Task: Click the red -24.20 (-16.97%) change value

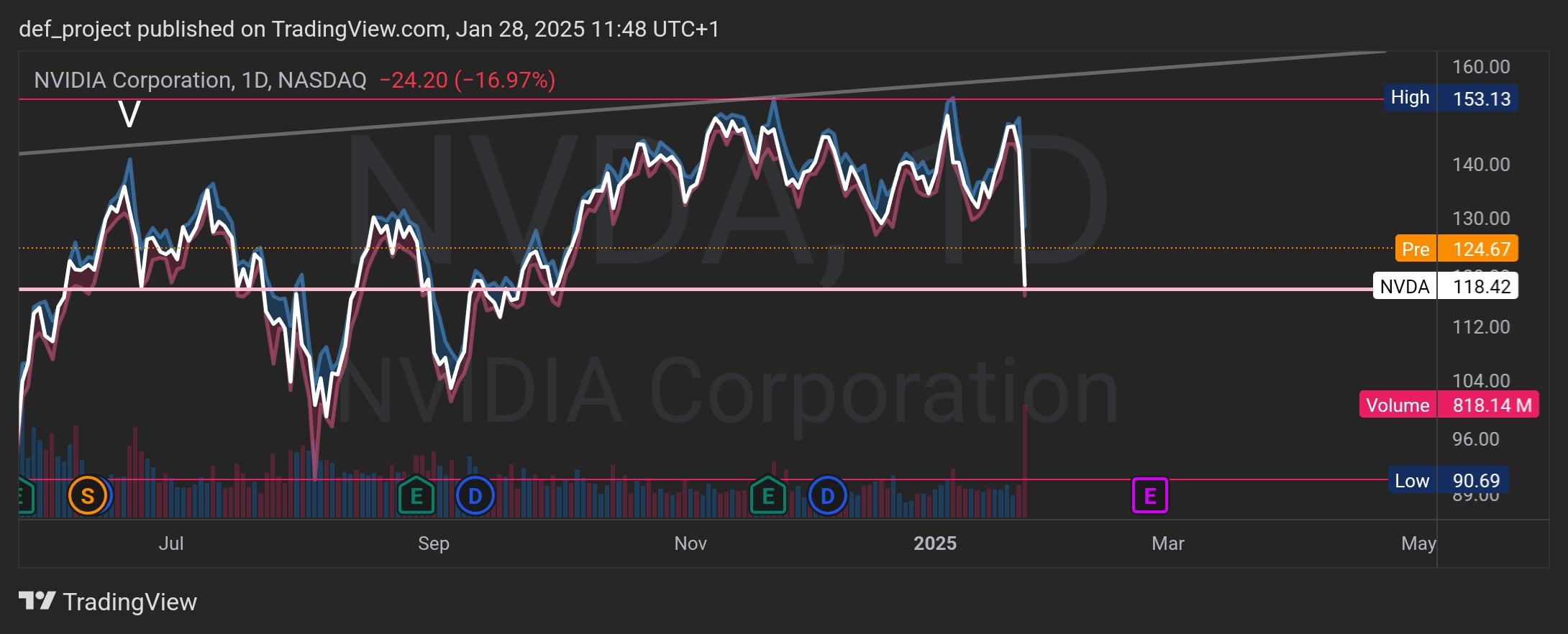Action: [x=467, y=80]
